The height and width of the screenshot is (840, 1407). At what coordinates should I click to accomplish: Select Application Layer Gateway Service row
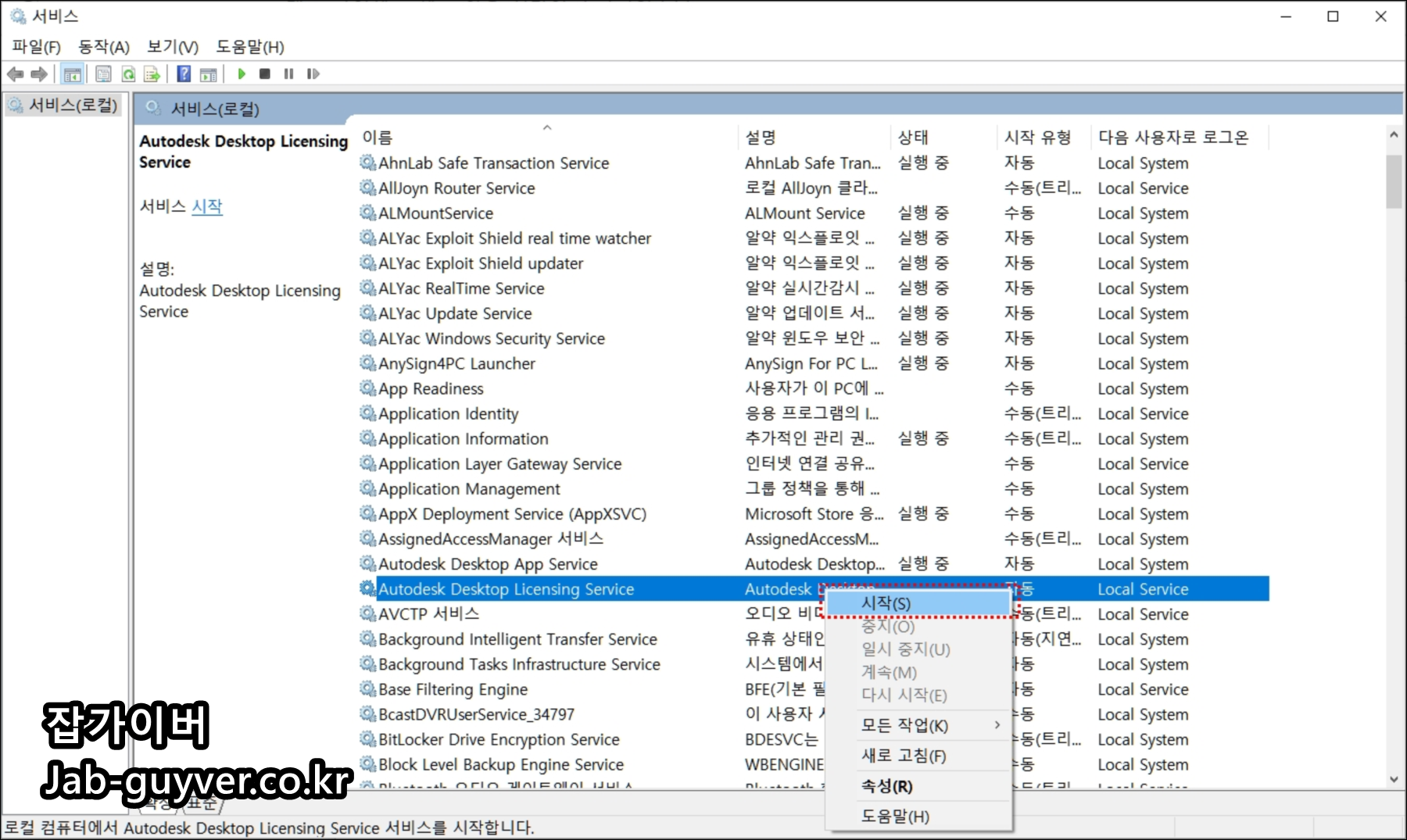[814, 463]
